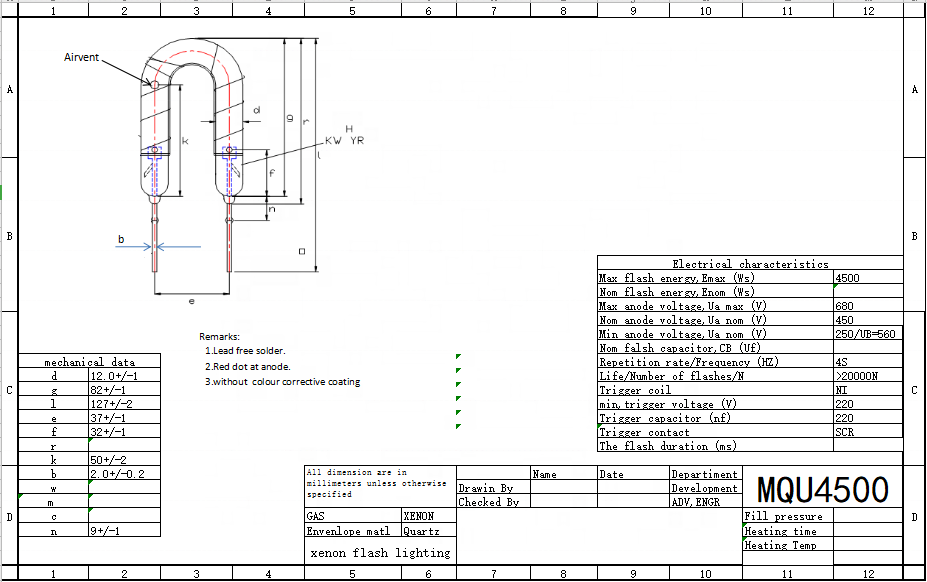The height and width of the screenshot is (582, 927).
Task: Click the 'MQU4500' model title
Action: coord(823,489)
